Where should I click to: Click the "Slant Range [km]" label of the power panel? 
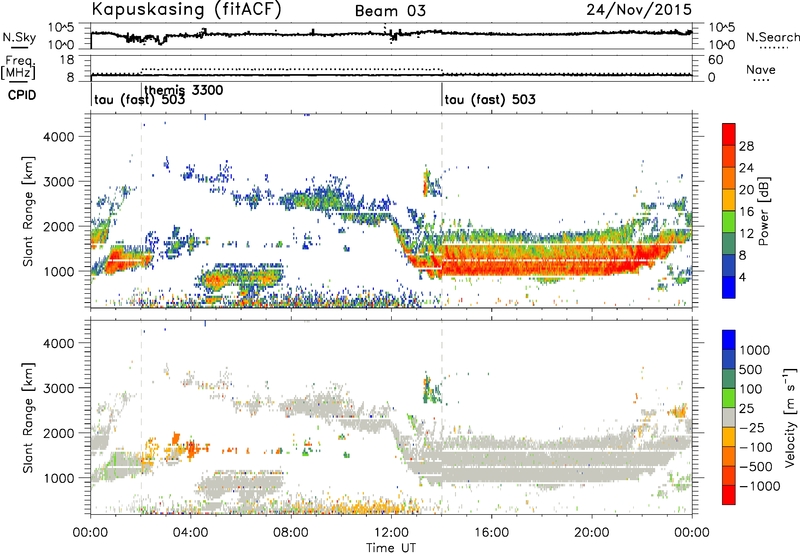coord(29,211)
